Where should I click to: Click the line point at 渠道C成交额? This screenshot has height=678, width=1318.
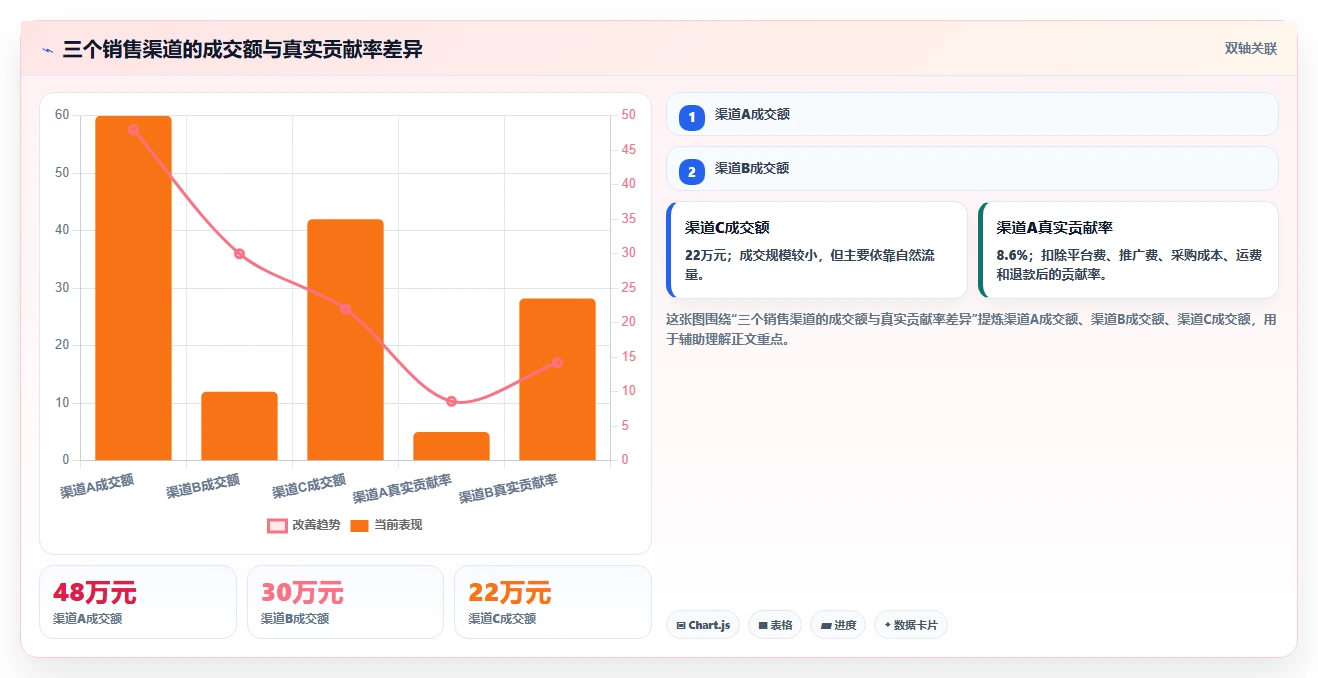tap(345, 309)
